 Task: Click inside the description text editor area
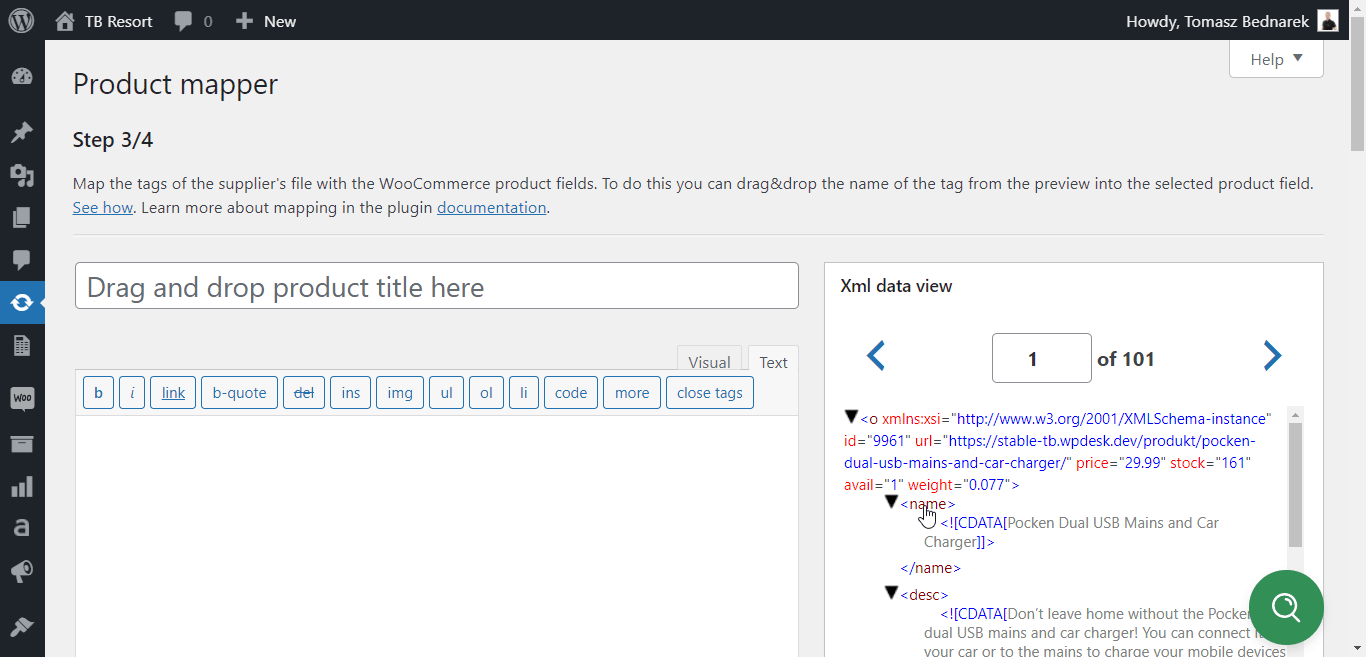(x=437, y=536)
